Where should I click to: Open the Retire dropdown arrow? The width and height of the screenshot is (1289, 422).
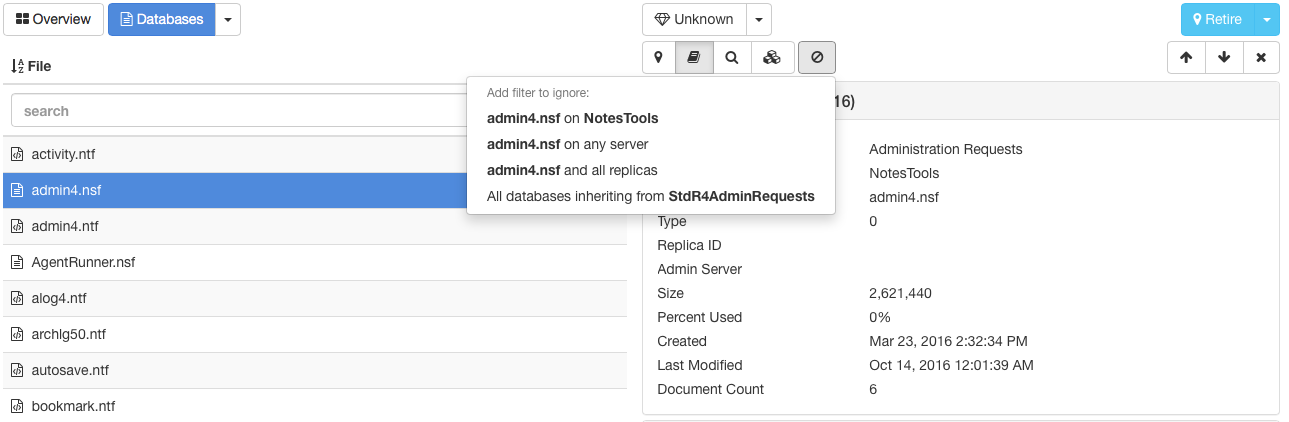(1267, 19)
